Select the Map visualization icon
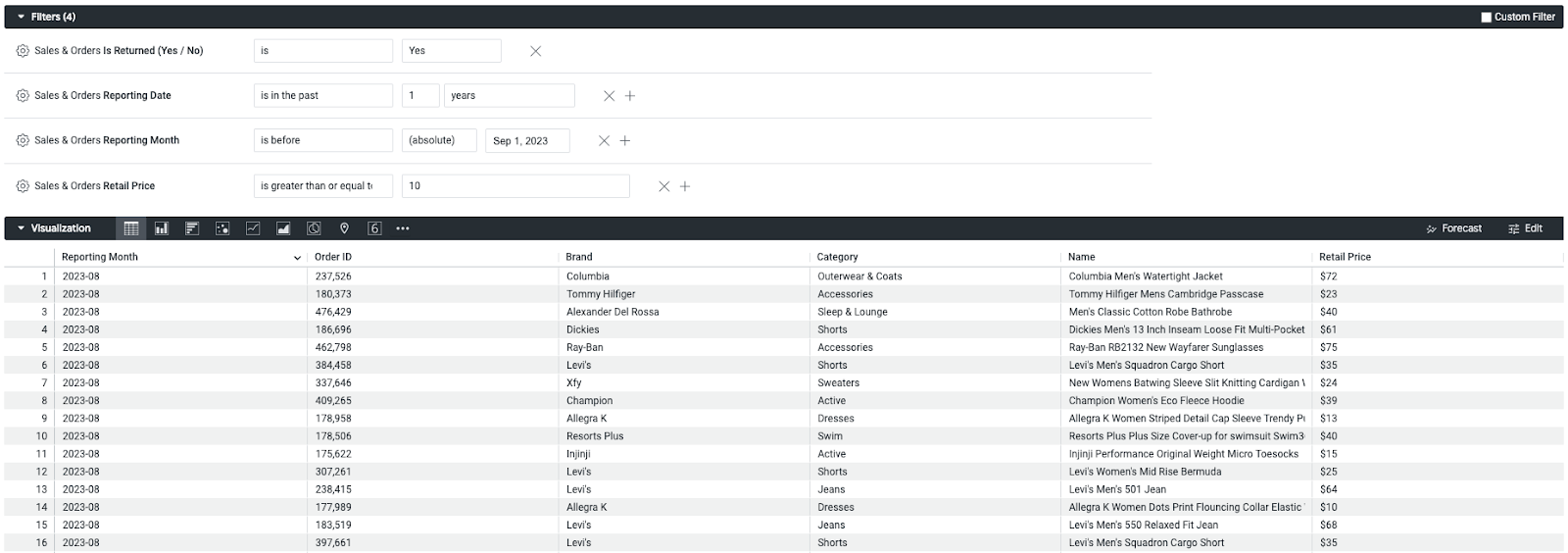 (x=344, y=228)
